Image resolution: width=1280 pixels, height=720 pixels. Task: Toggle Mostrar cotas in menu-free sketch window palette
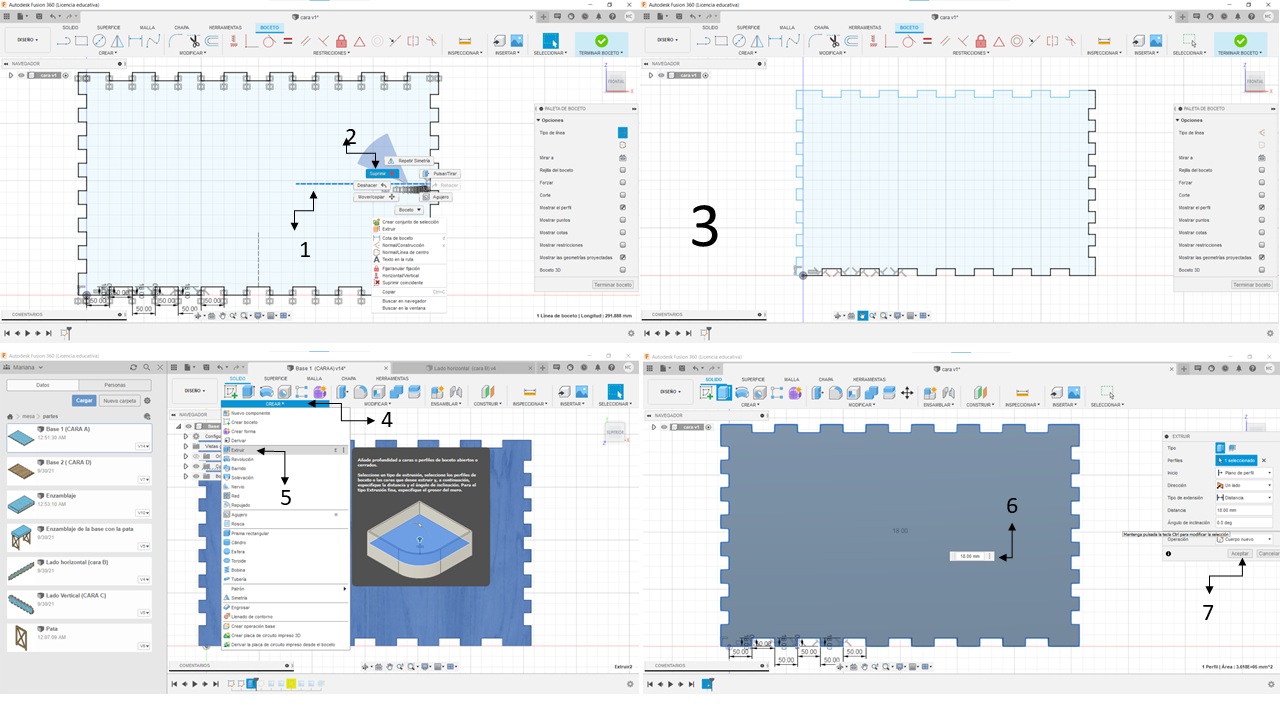1262,232
